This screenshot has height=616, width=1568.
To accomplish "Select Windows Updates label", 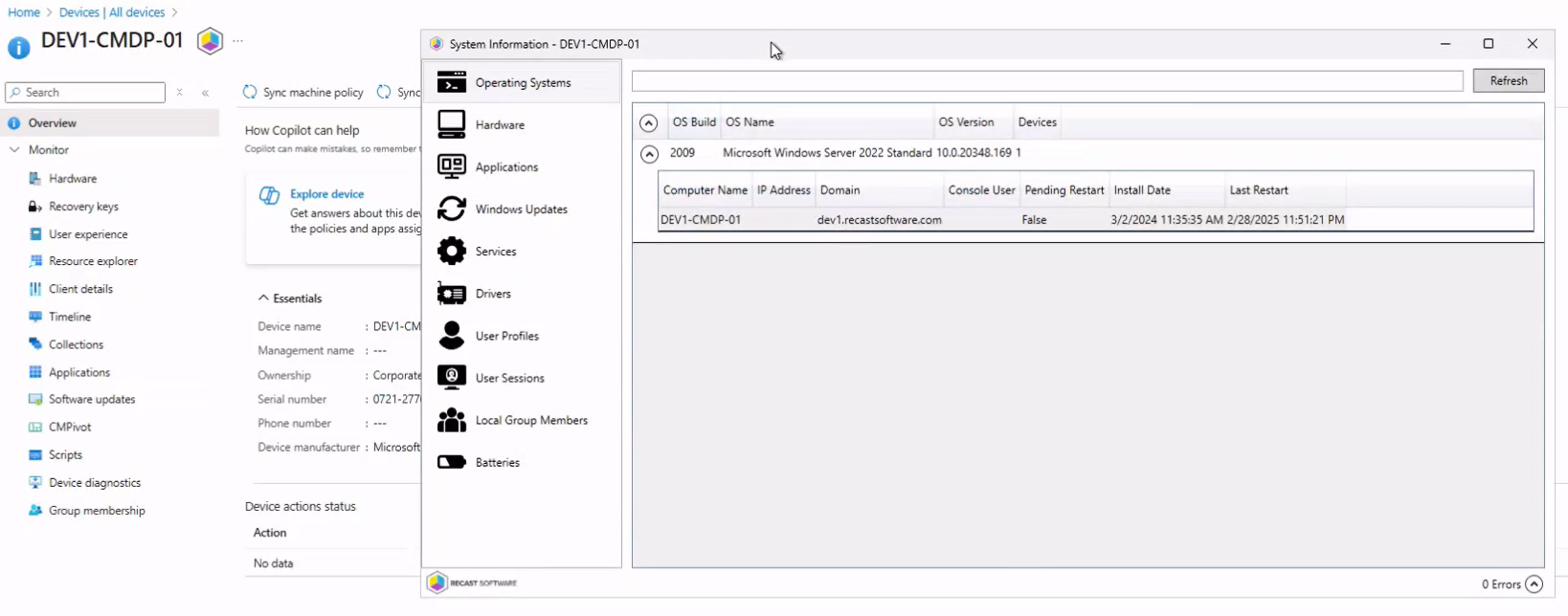I will pos(522,209).
